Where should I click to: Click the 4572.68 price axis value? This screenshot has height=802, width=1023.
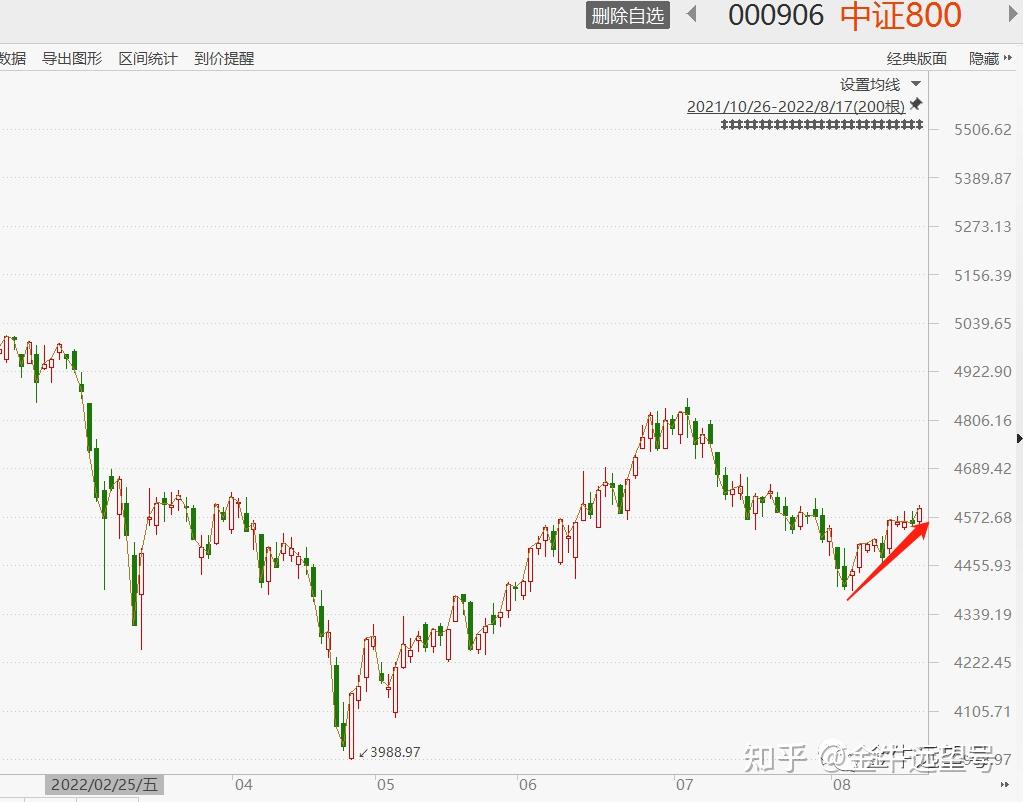pos(983,517)
